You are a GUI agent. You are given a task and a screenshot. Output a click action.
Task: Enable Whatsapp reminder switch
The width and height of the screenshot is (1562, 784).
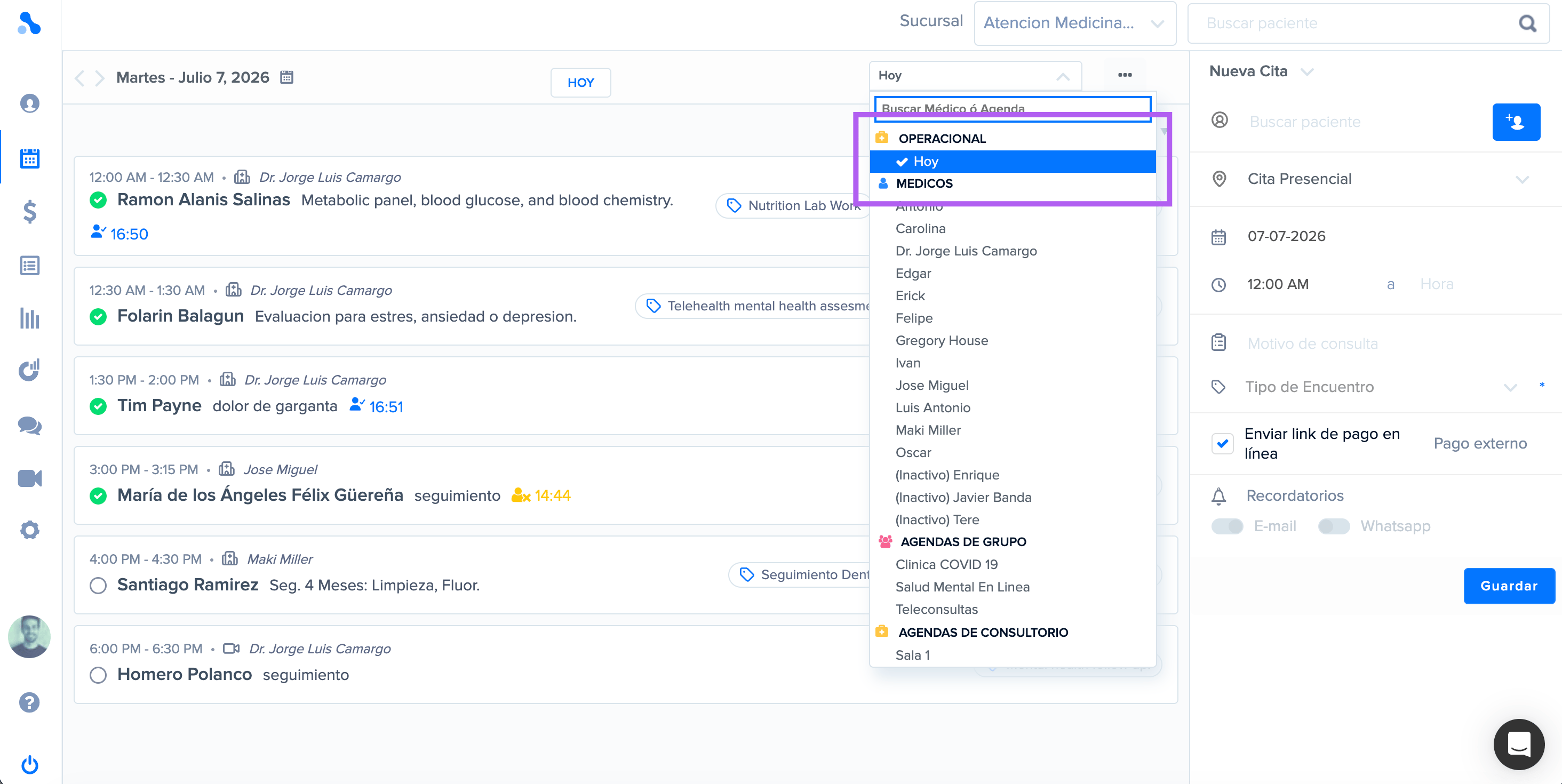pos(1333,526)
